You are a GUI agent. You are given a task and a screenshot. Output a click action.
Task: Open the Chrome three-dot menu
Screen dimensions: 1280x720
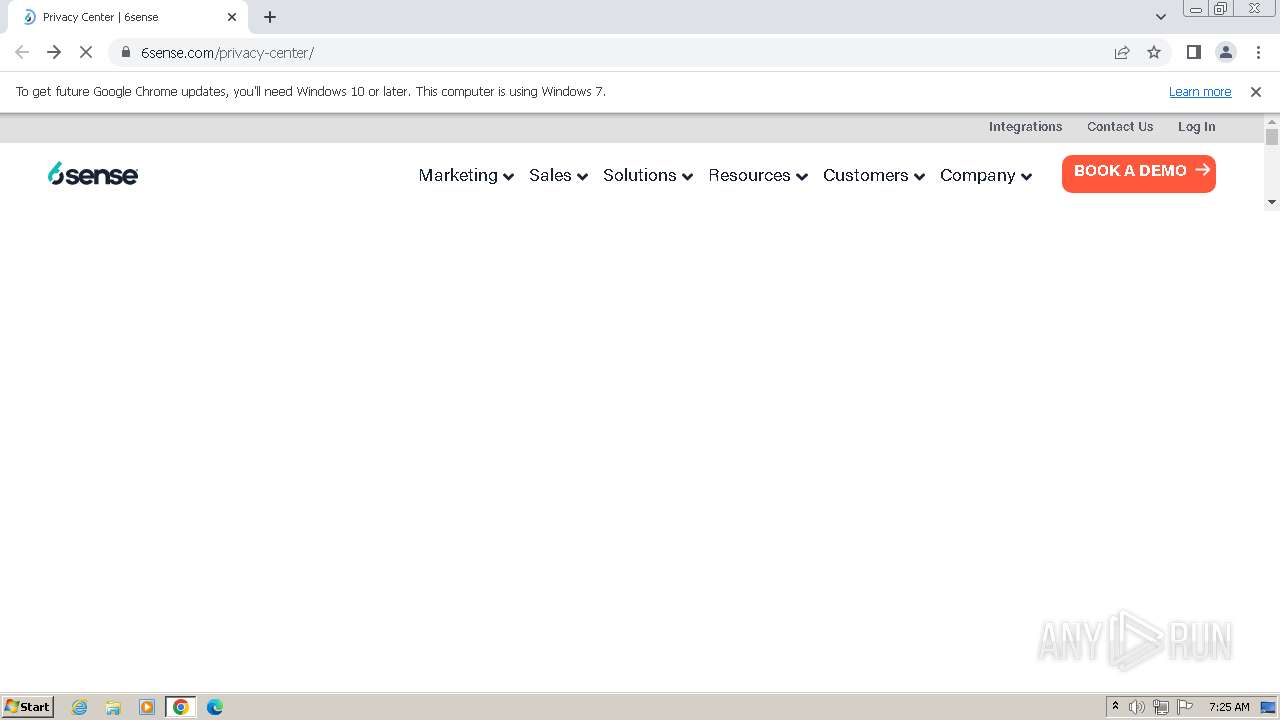click(x=1258, y=52)
